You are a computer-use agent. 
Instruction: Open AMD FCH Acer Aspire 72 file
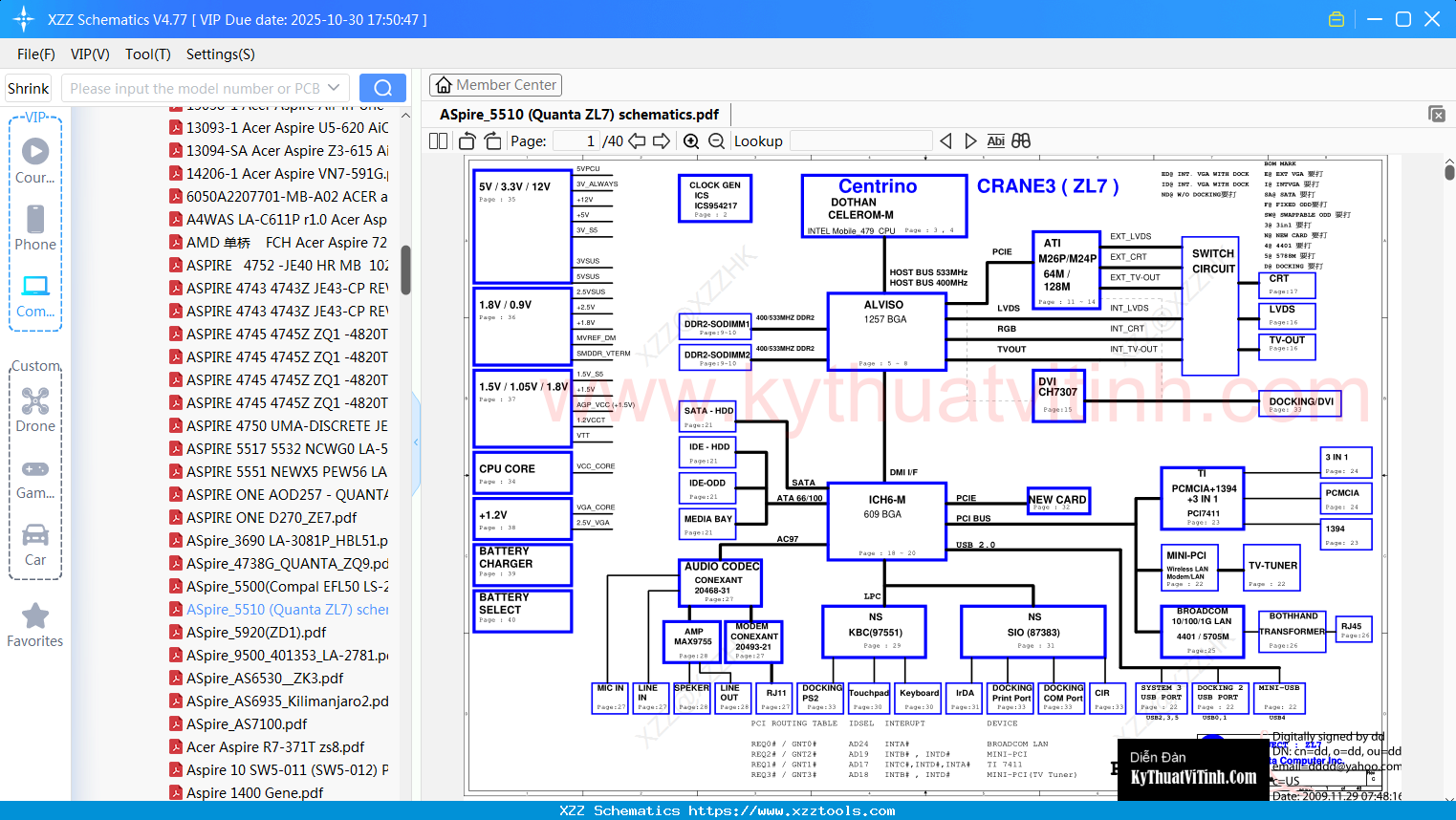coord(279,242)
